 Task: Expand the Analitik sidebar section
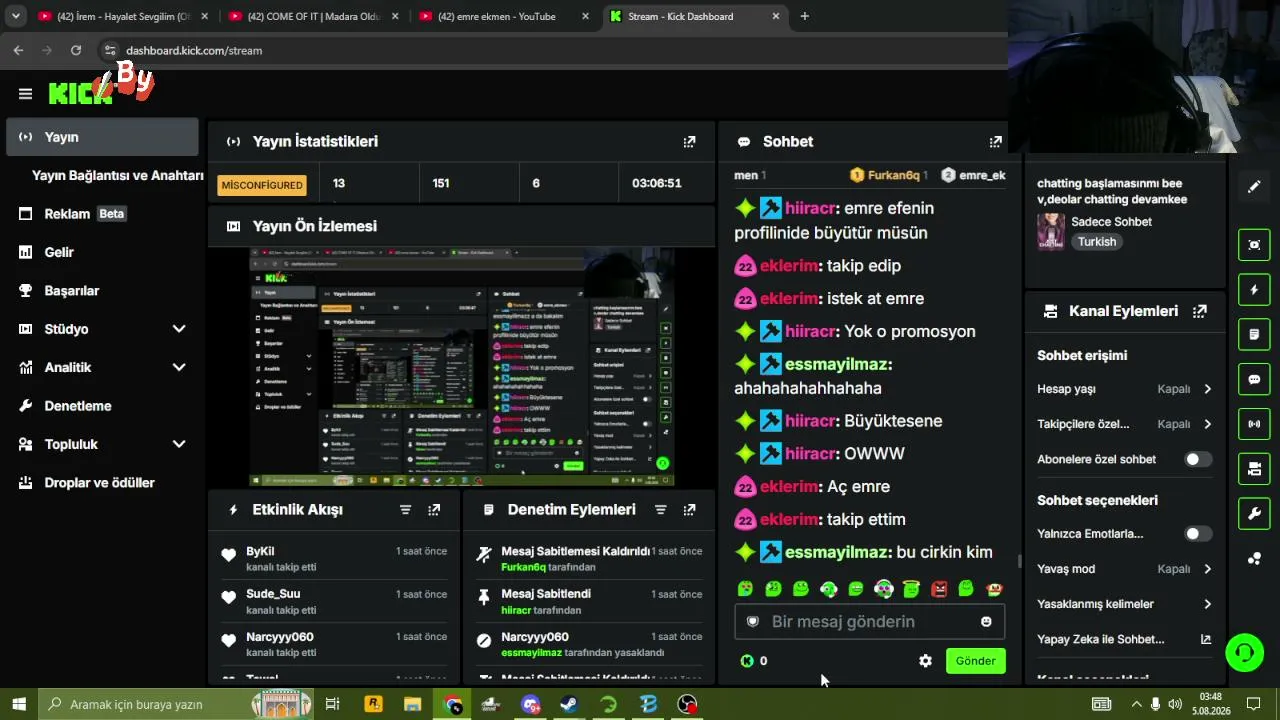179,367
